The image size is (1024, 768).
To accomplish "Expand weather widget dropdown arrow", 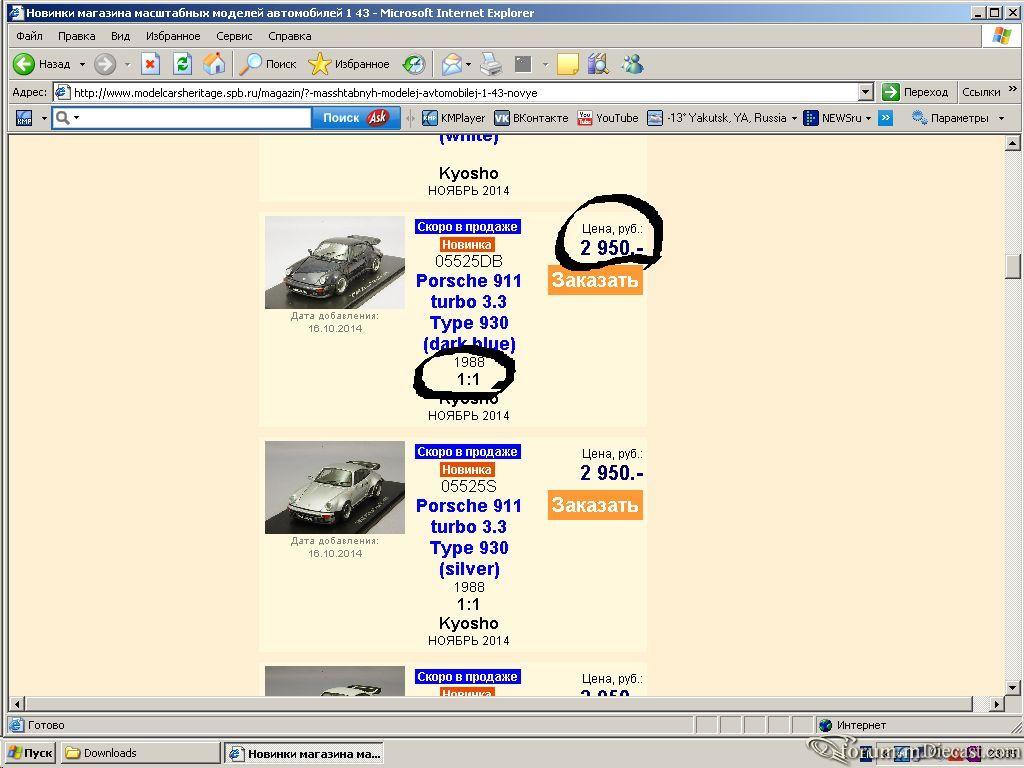I will tap(794, 118).
